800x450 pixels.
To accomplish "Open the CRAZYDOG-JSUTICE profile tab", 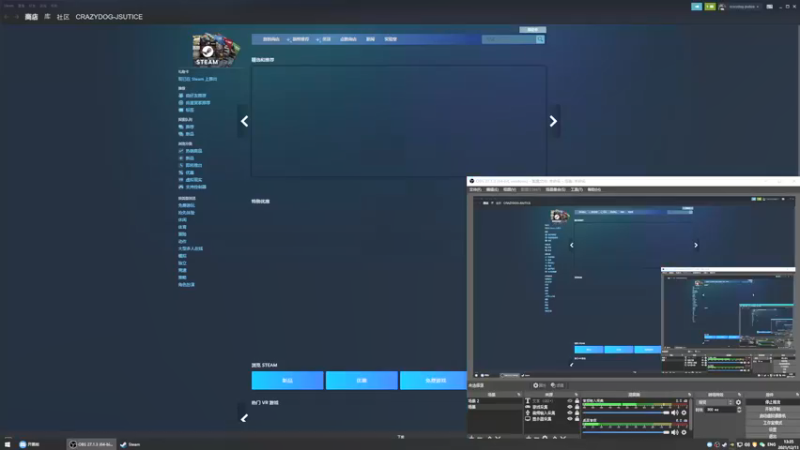I will (x=109, y=17).
